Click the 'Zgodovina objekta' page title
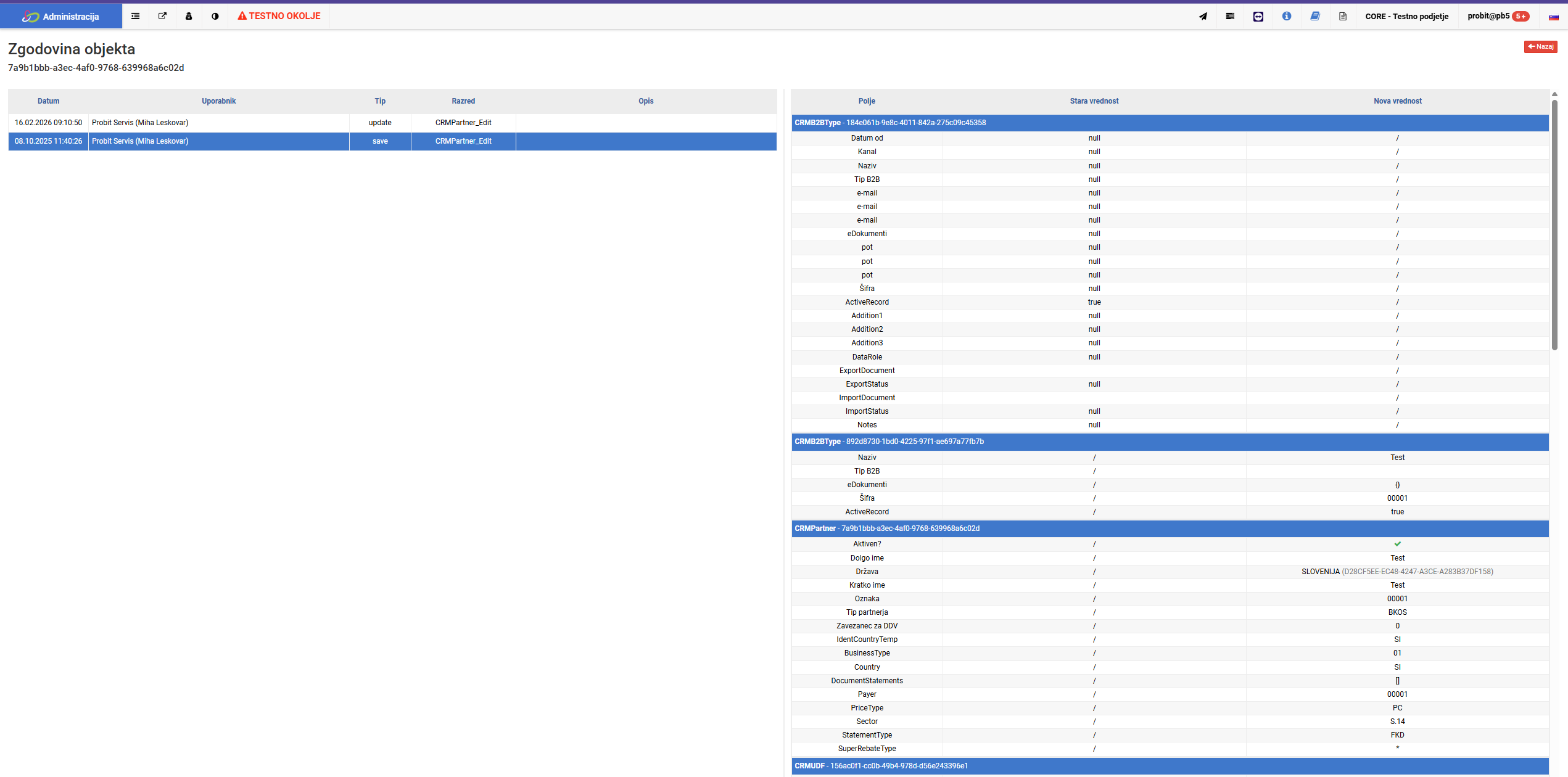Viewport: 1568px width, 777px height. point(72,49)
